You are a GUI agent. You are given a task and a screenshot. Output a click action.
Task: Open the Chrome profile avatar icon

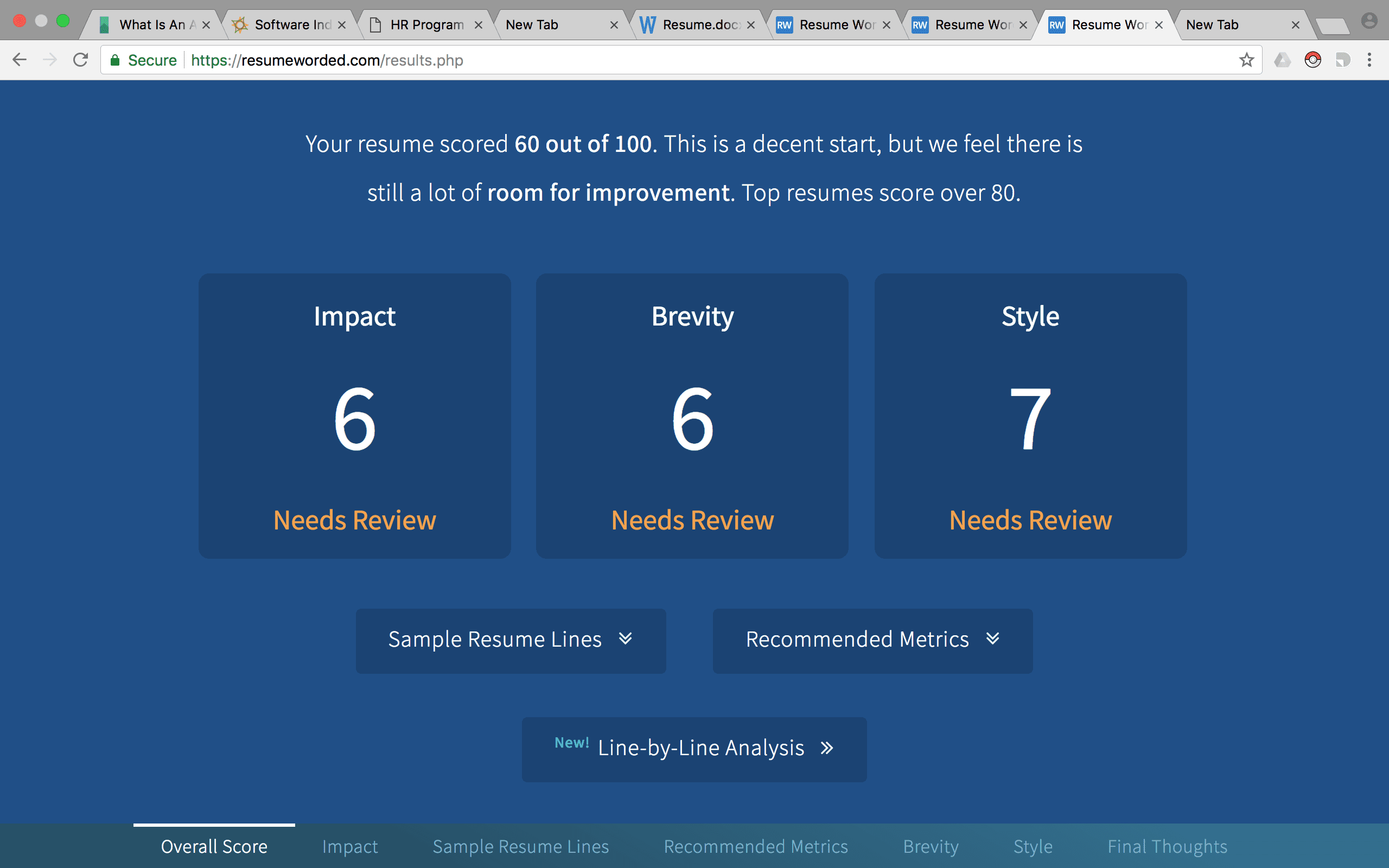tap(1369, 22)
